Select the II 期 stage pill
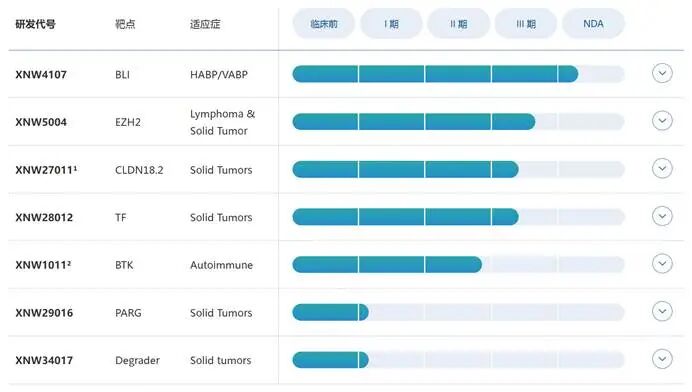The width and height of the screenshot is (692, 392). click(459, 24)
